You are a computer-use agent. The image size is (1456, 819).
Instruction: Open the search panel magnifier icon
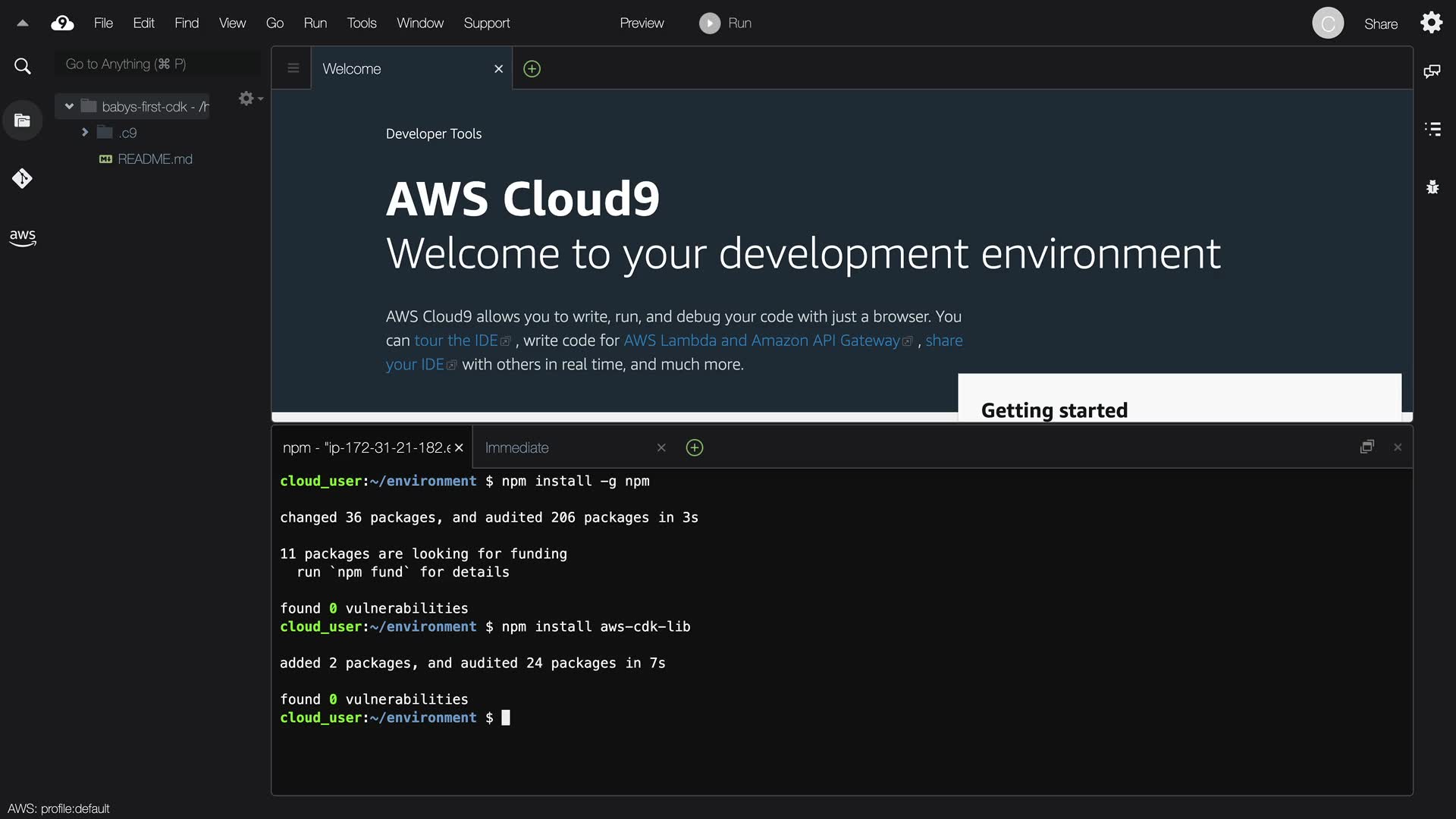click(23, 67)
